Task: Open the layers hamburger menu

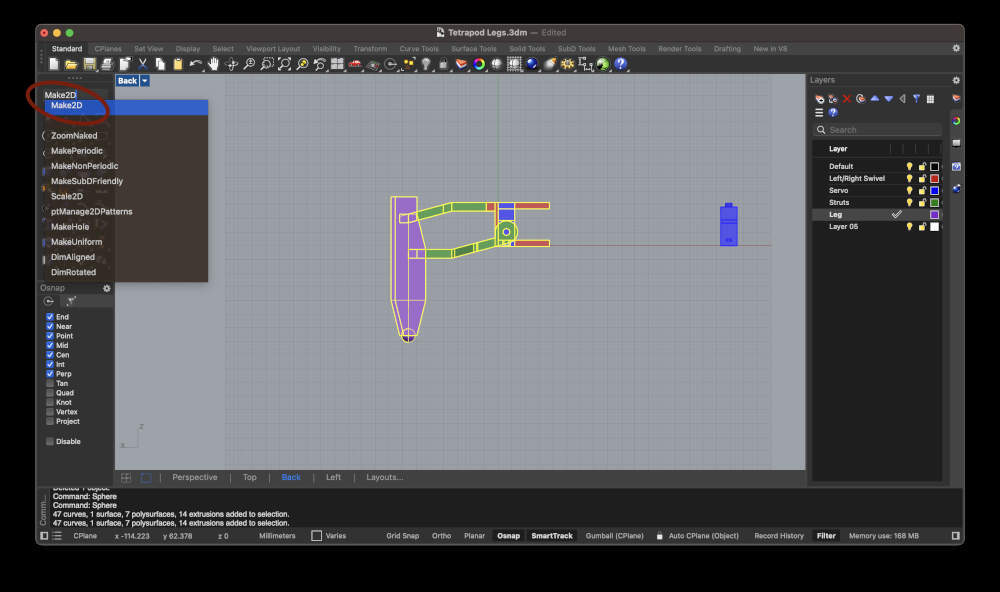Action: 819,113
